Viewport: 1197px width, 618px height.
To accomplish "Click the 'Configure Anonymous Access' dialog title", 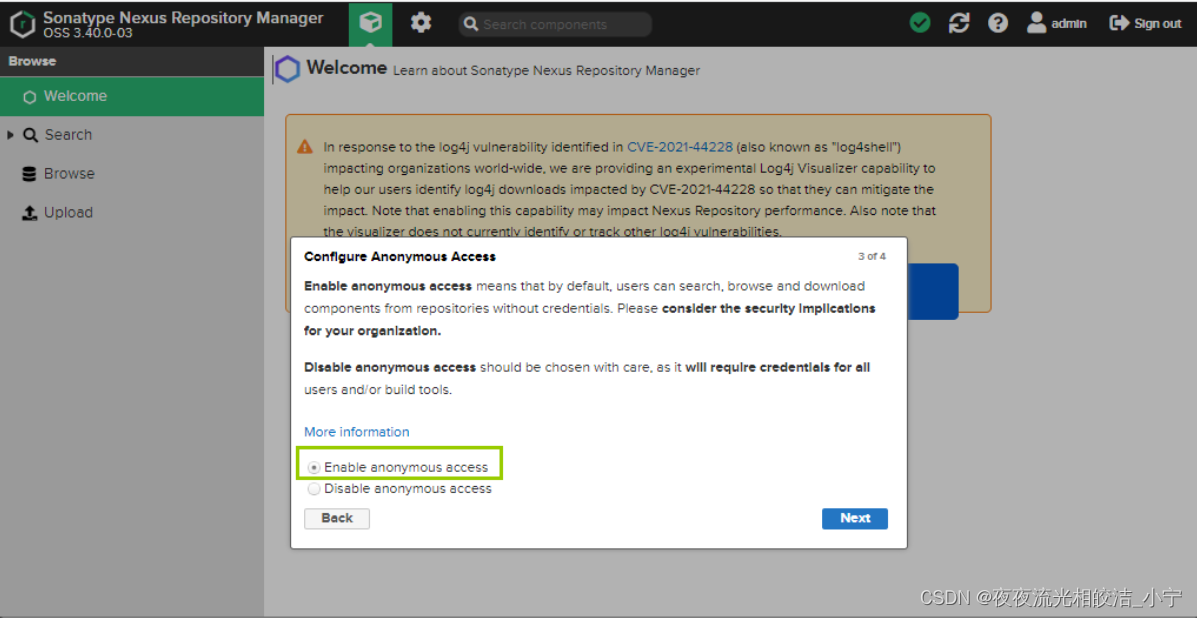I will click(400, 256).
